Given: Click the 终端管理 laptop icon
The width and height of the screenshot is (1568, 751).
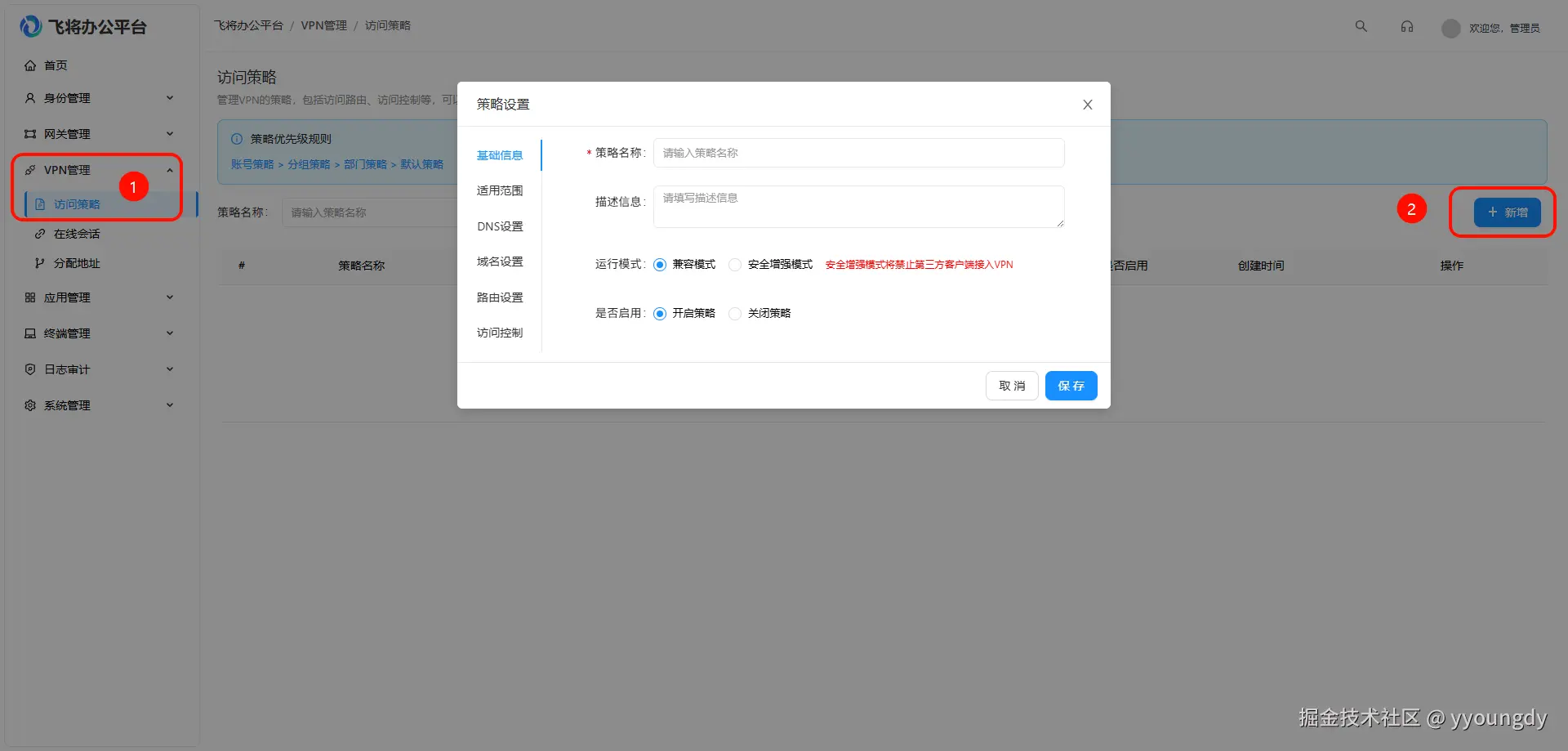Looking at the screenshot, I should coord(30,333).
